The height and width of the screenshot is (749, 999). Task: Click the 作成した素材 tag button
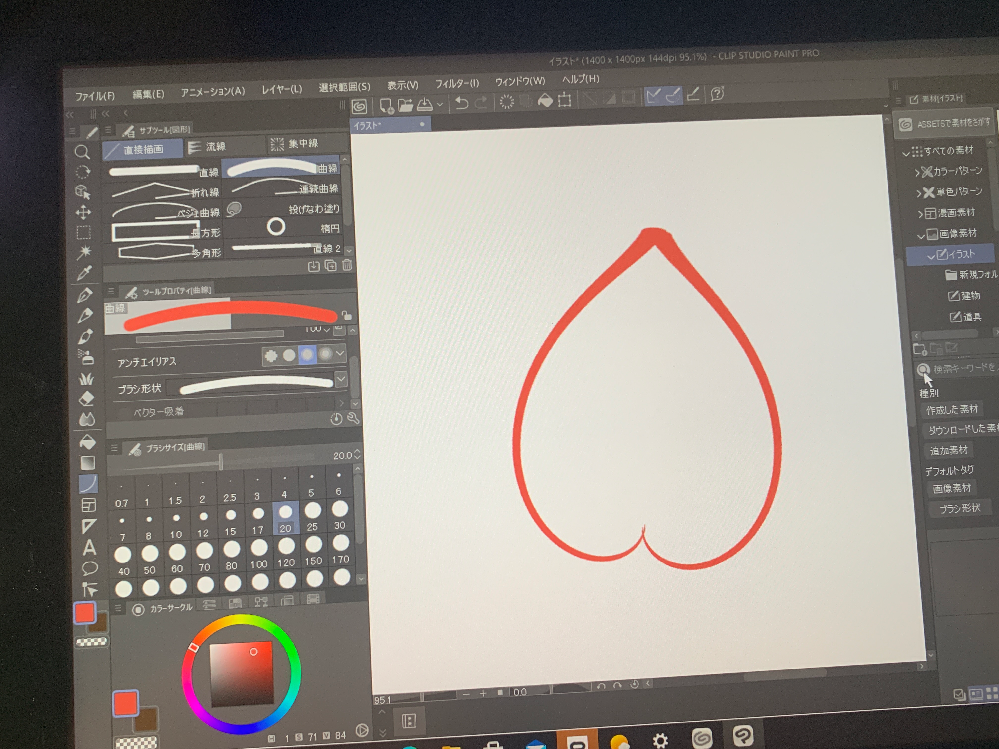pos(952,410)
